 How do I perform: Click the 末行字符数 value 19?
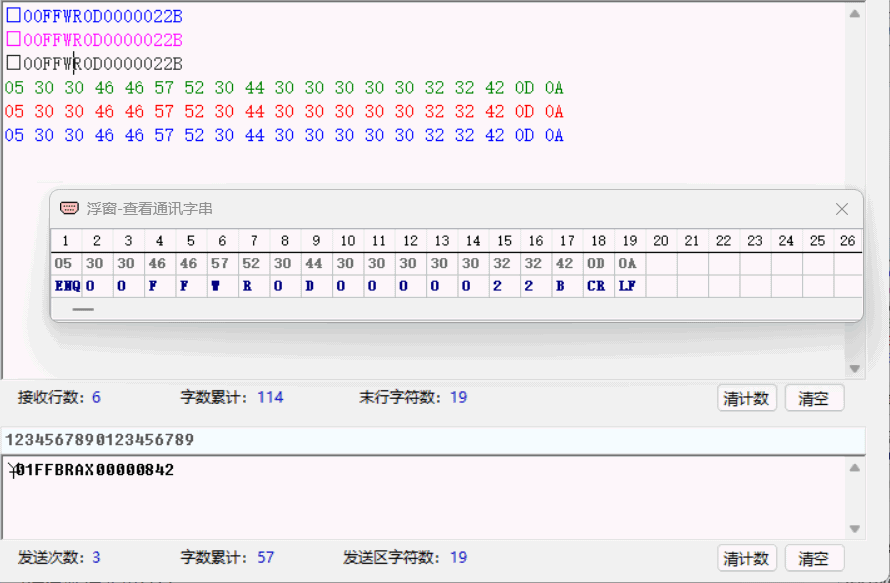pyautogui.click(x=459, y=397)
